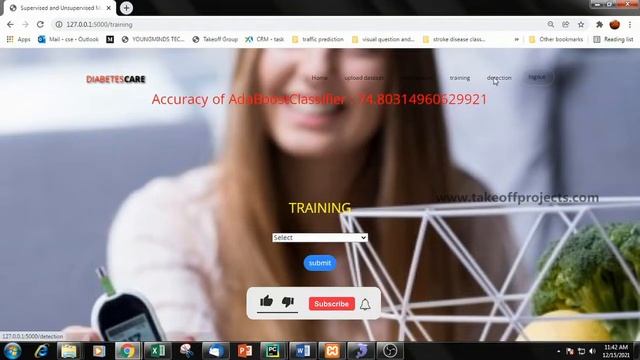640x360 pixels.
Task: Open the Action Center flag icon
Action: point(570,351)
